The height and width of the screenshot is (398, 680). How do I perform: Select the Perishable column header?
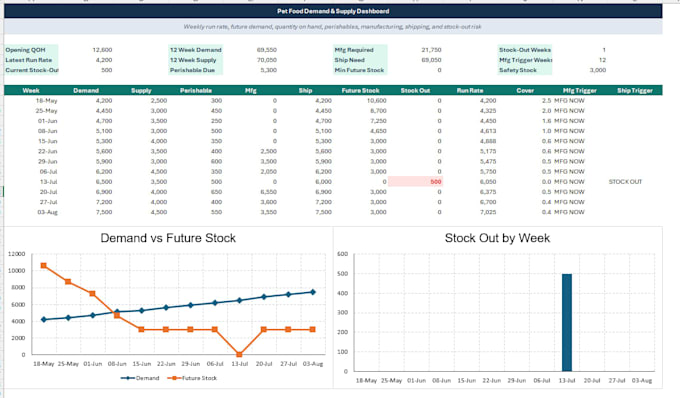[x=196, y=91]
